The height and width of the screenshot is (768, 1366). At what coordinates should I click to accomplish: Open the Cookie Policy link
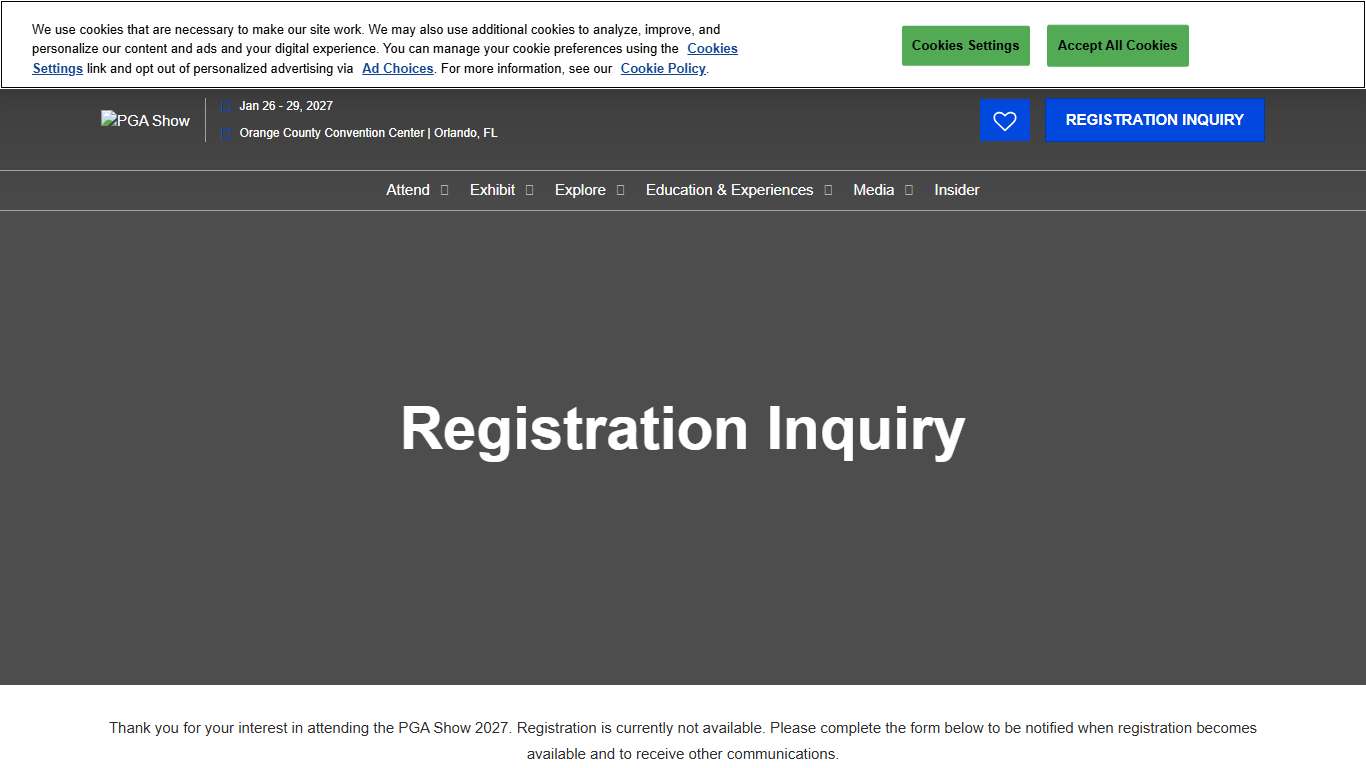(x=663, y=68)
